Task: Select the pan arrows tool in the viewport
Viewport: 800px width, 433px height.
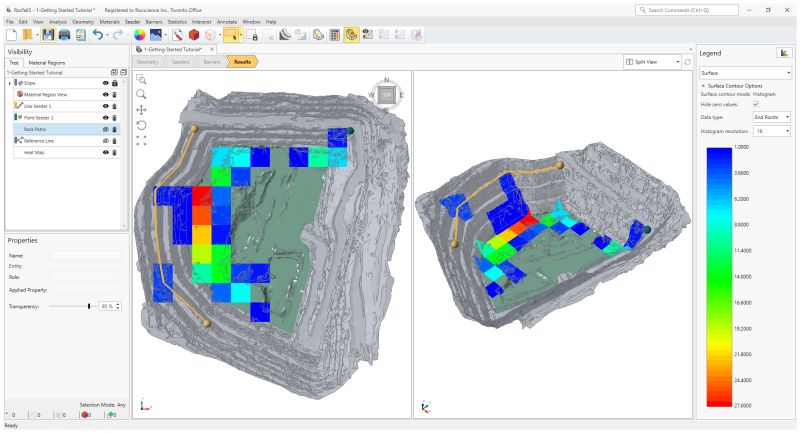Action: coord(141,110)
